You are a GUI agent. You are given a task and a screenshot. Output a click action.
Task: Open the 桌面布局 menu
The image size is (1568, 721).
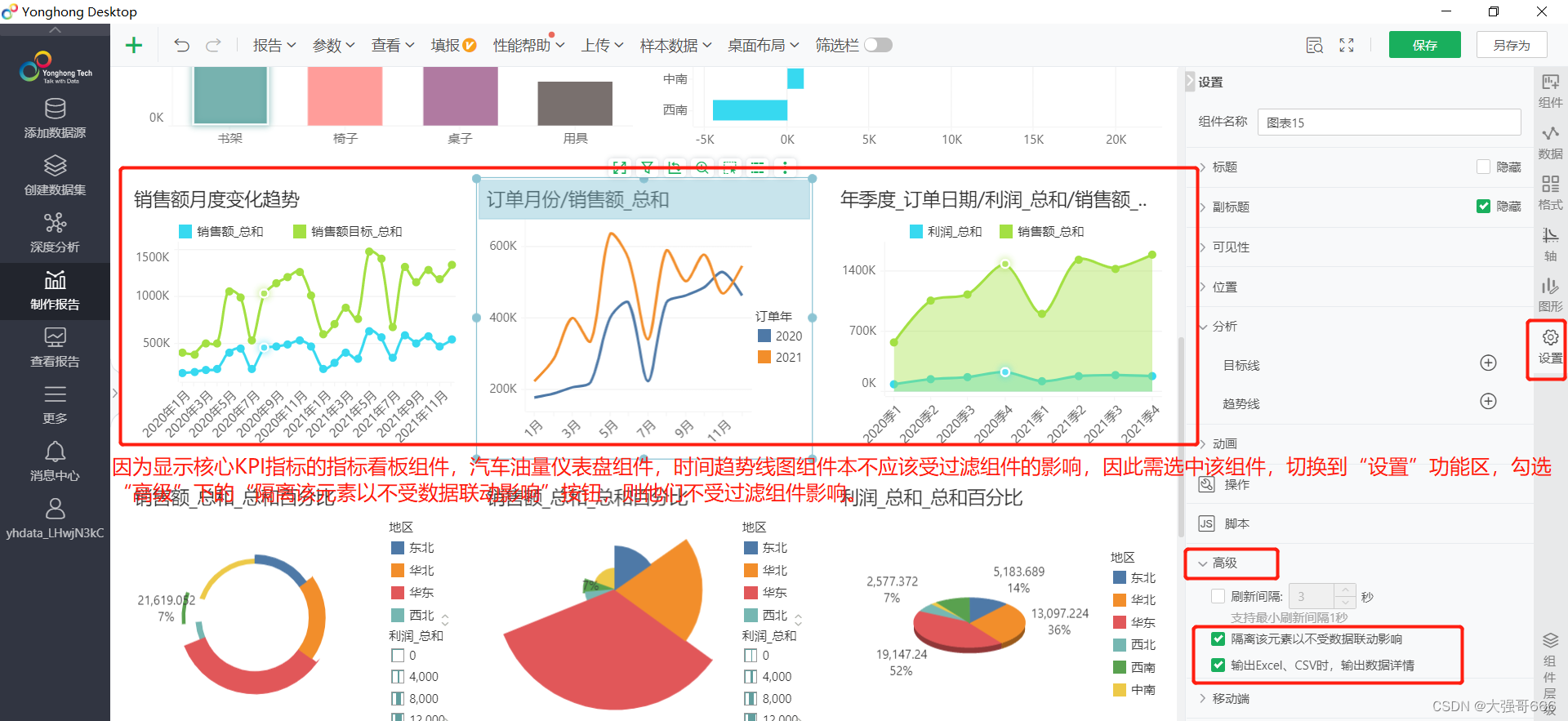point(763,45)
